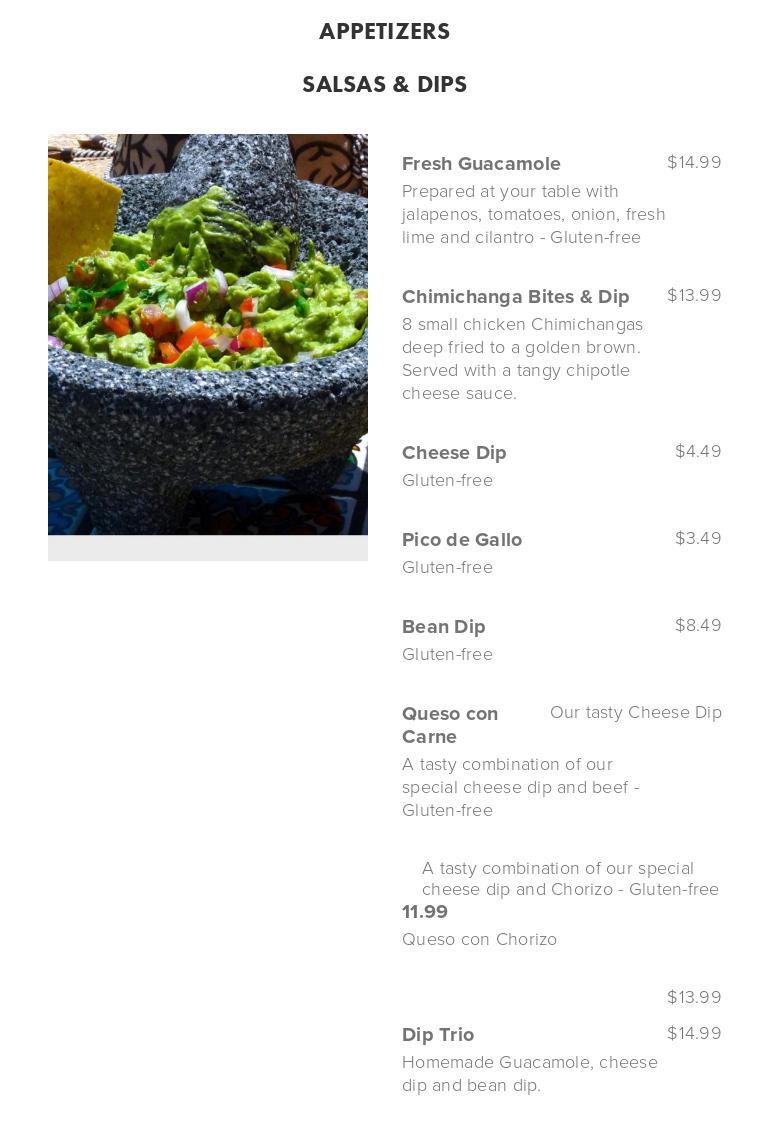Open the Cheese Dip menu item
The image size is (770, 1128).
454,452
